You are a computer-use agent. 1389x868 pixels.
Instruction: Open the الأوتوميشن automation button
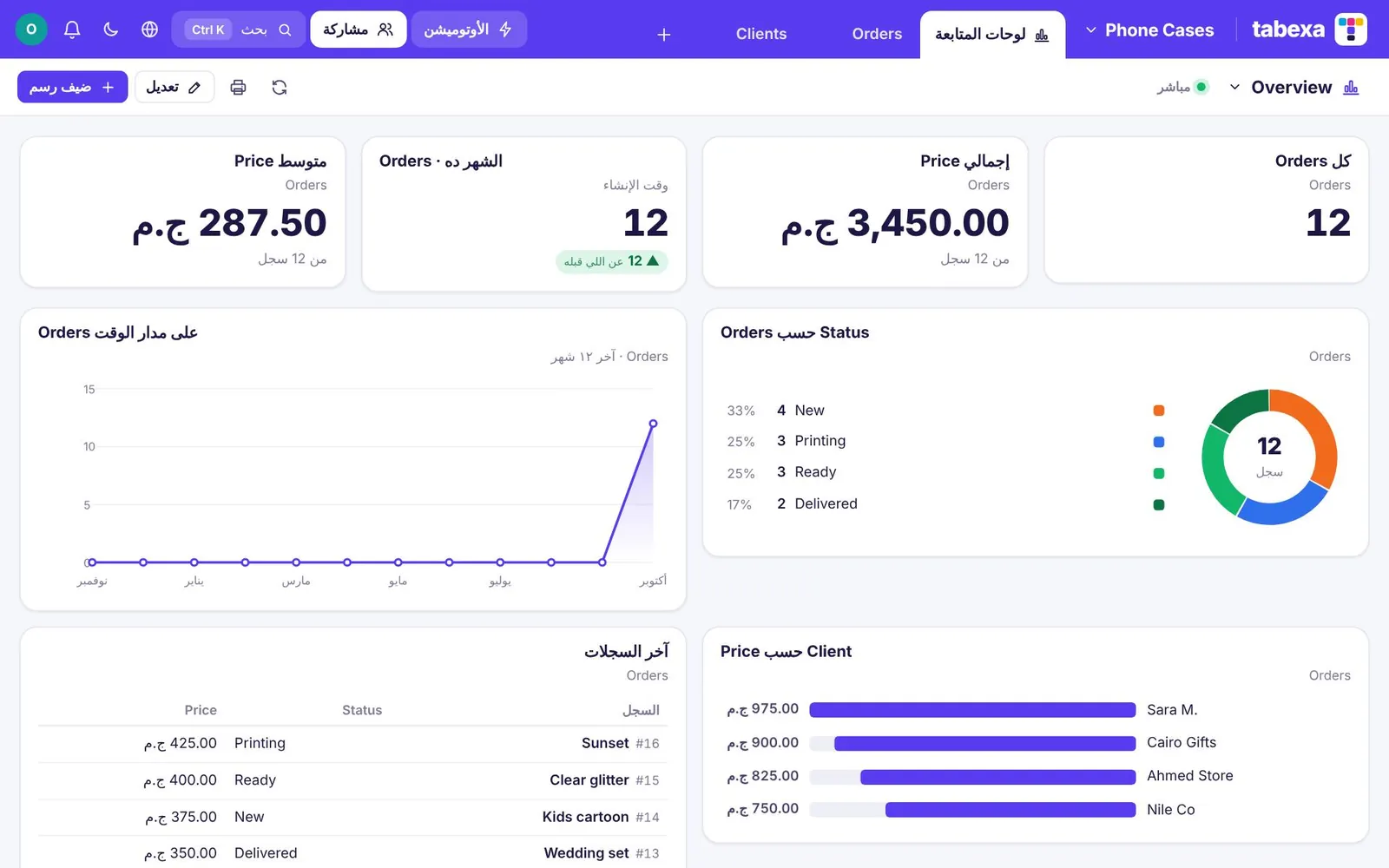point(469,30)
